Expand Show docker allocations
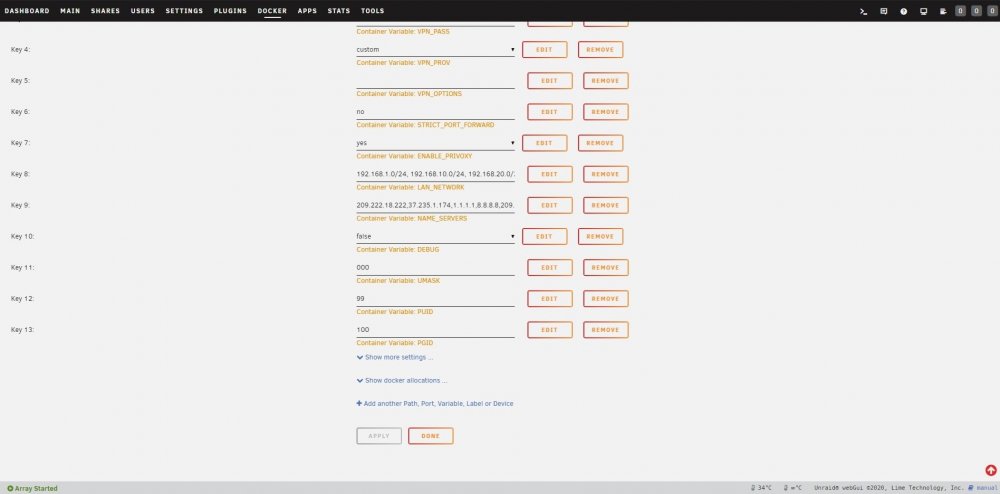This screenshot has height=494, width=1000. click(x=402, y=381)
